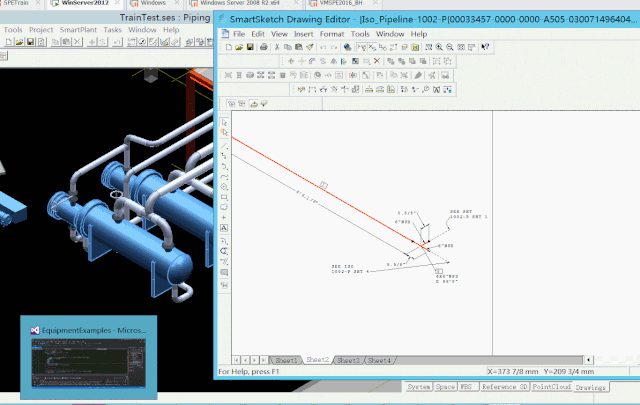Select the arrow Select tool in left toolbox
This screenshot has height=405, width=640.
point(224,122)
